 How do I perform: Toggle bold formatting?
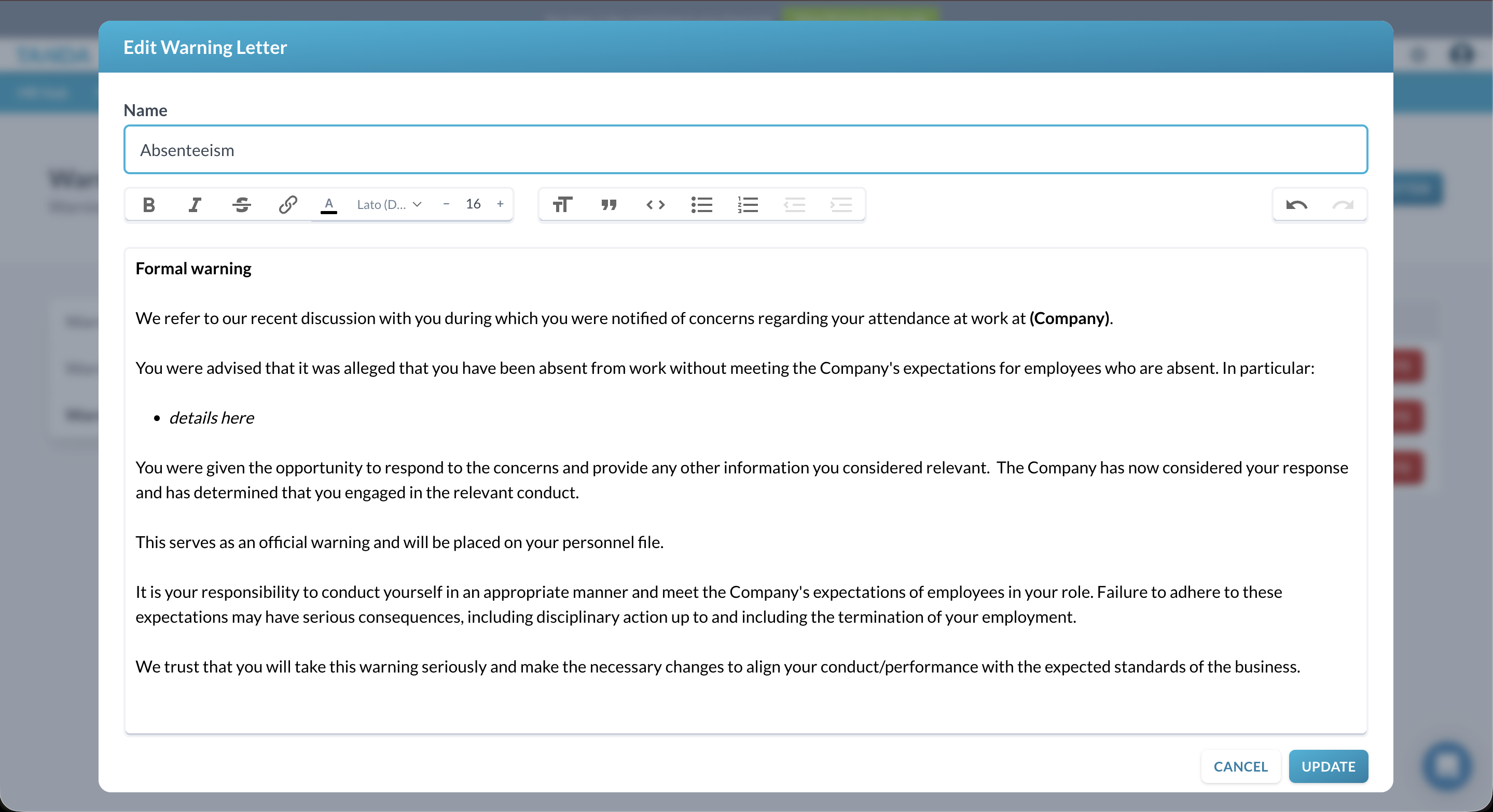149,204
